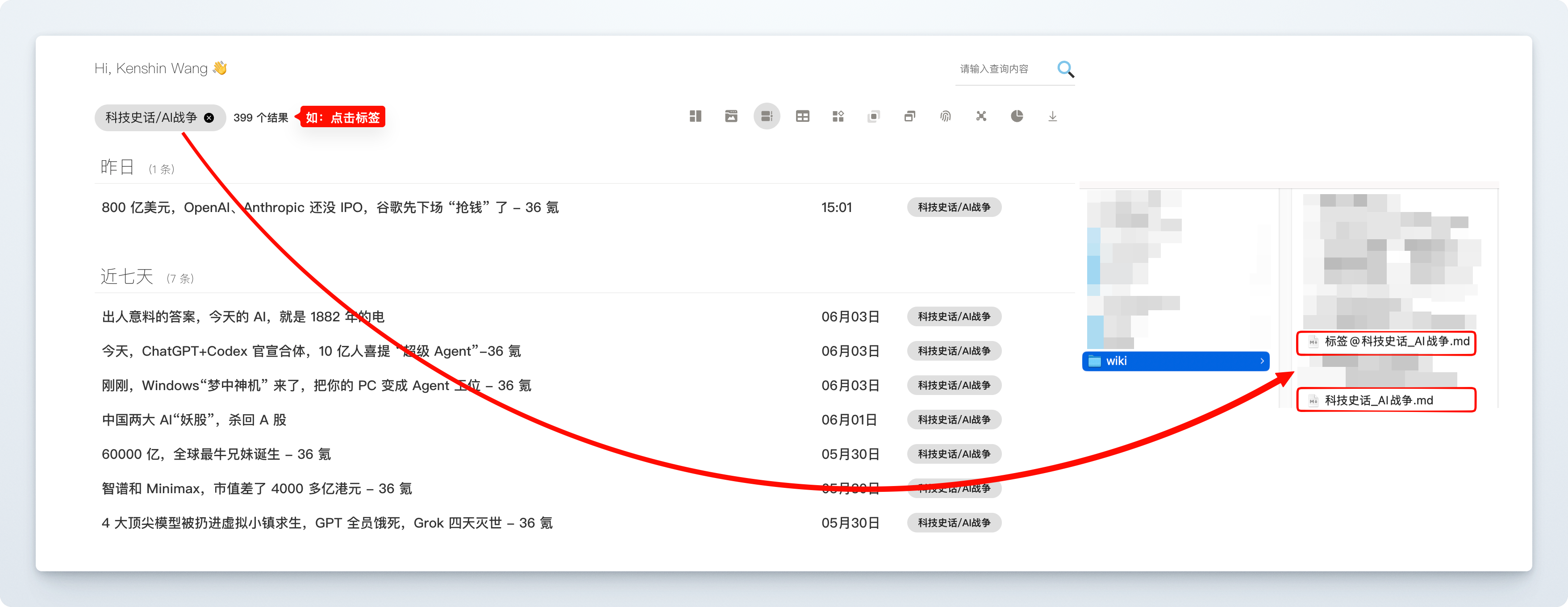
Task: Open the fingerprint icon in the toolbar
Action: [x=945, y=116]
